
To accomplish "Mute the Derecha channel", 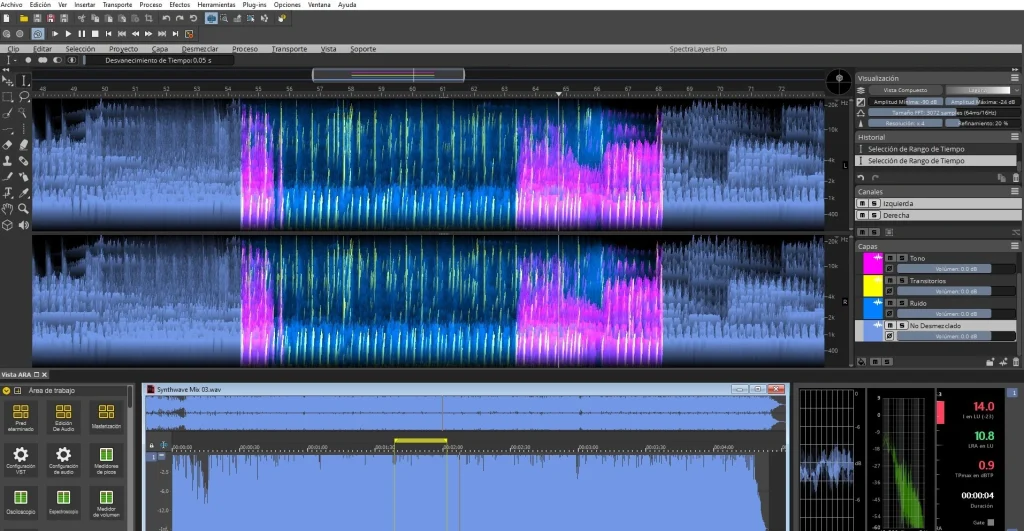I will point(862,216).
